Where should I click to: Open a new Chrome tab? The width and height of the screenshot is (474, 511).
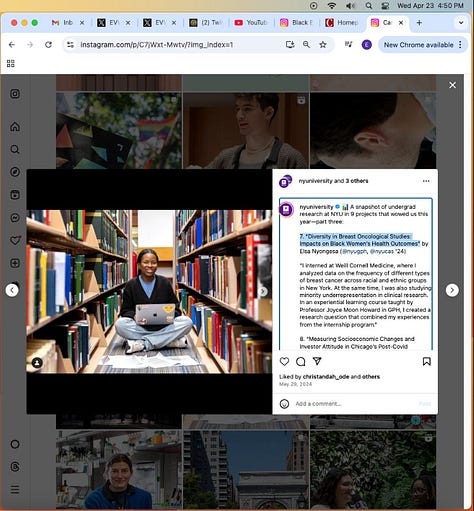coord(419,23)
